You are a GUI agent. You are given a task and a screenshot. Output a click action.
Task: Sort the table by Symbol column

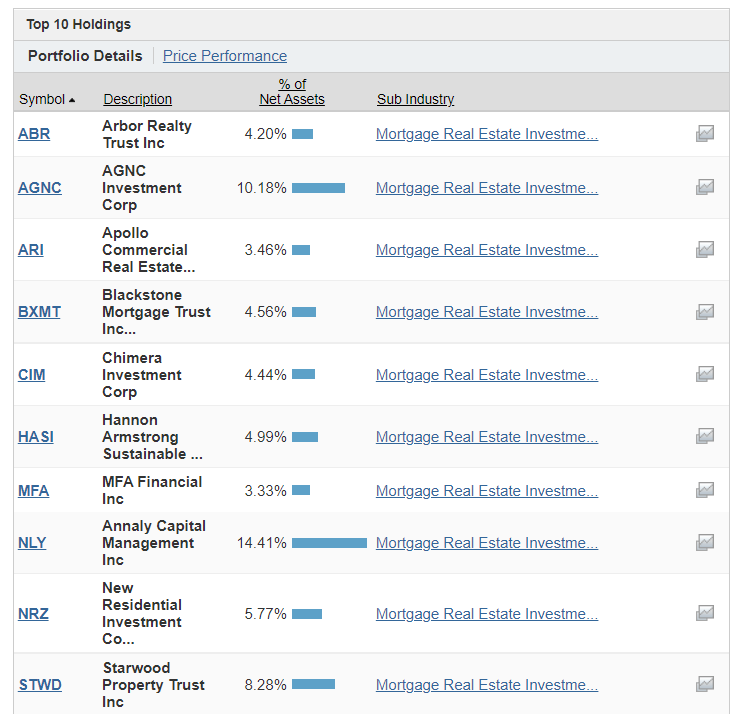pyautogui.click(x=47, y=99)
